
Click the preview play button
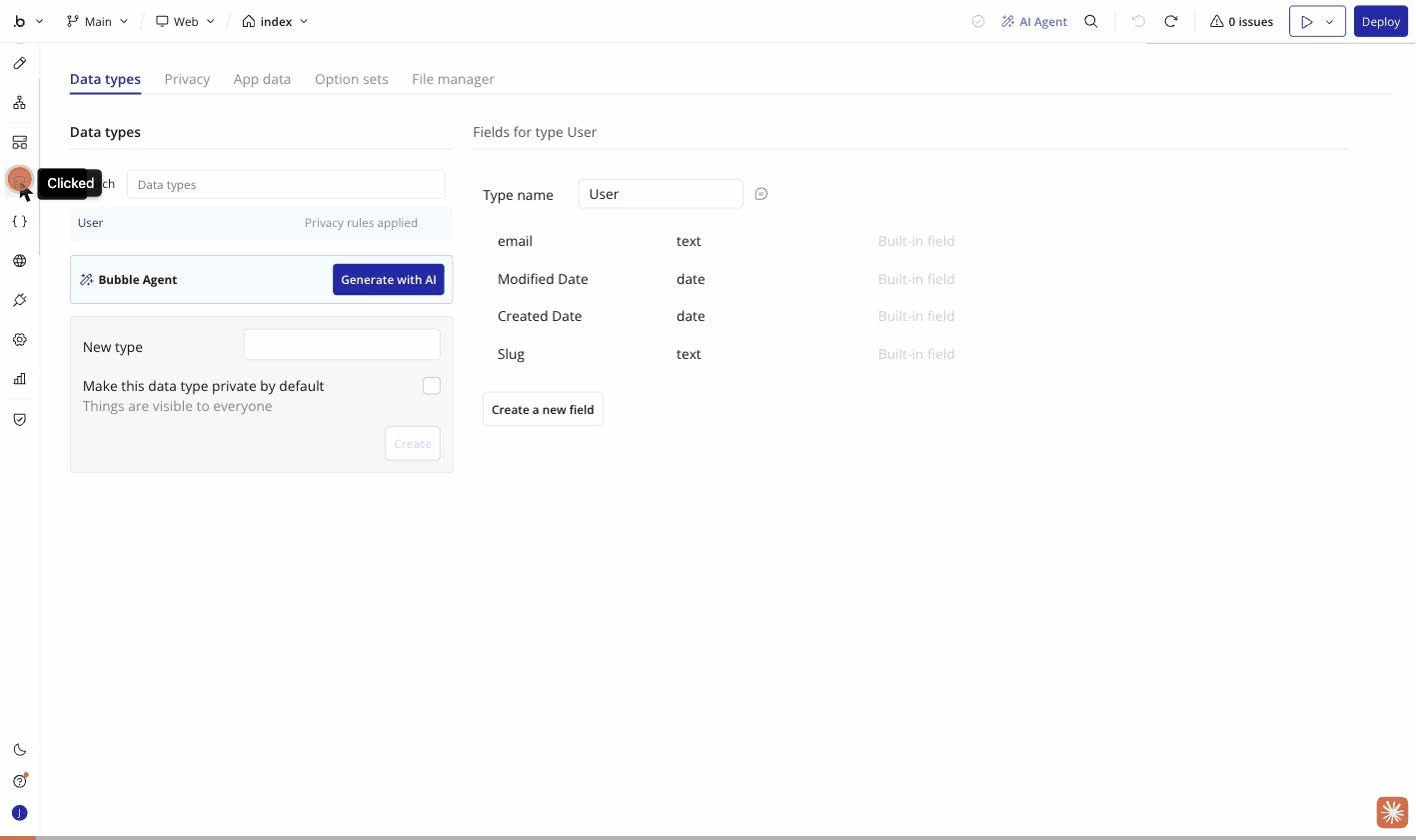pyautogui.click(x=1306, y=21)
